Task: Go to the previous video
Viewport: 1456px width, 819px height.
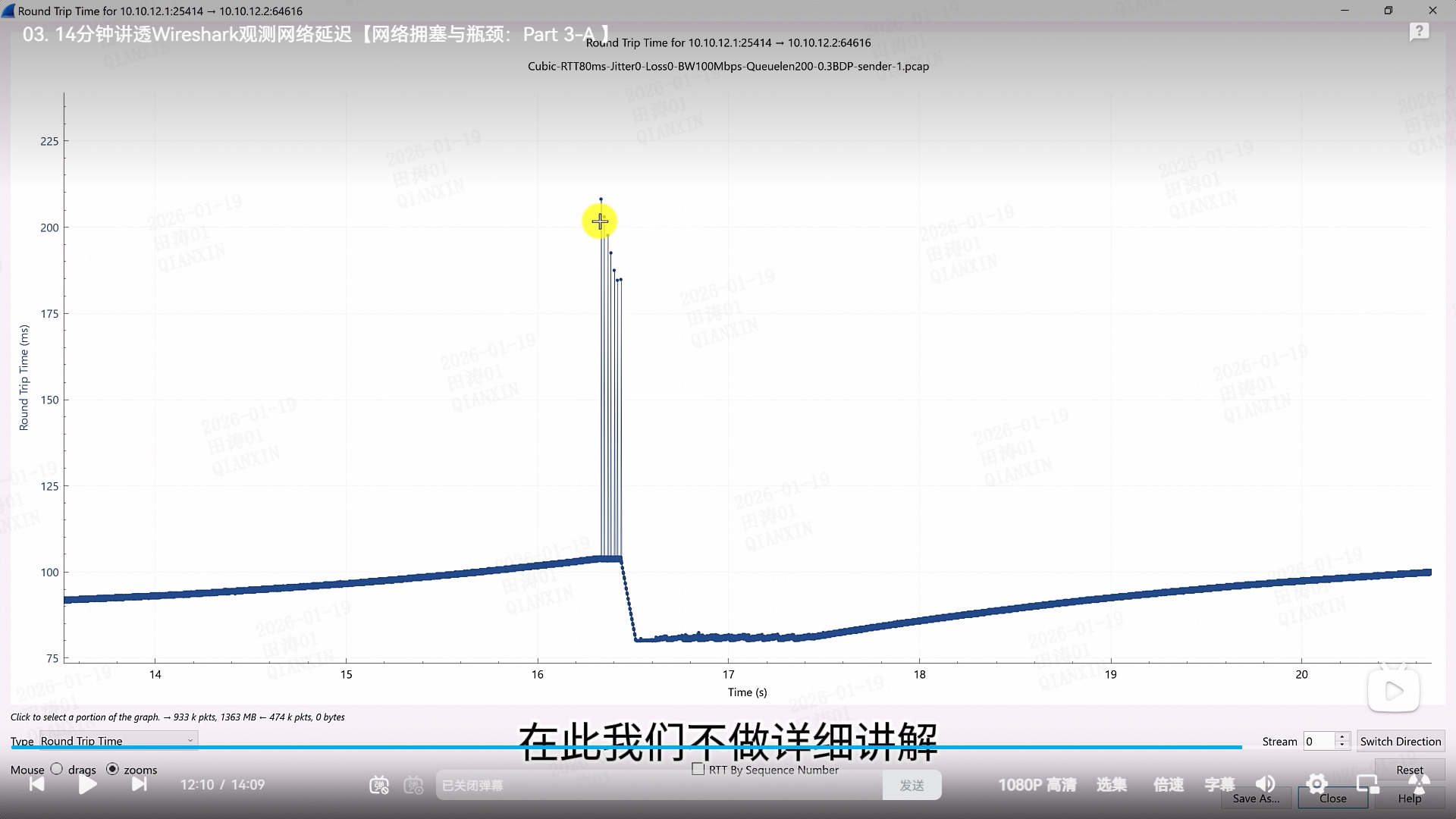Action: [36, 785]
